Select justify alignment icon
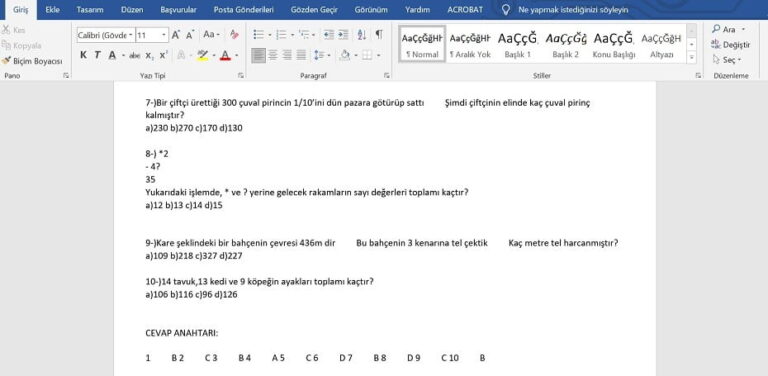This screenshot has height=376, width=768. (301, 55)
